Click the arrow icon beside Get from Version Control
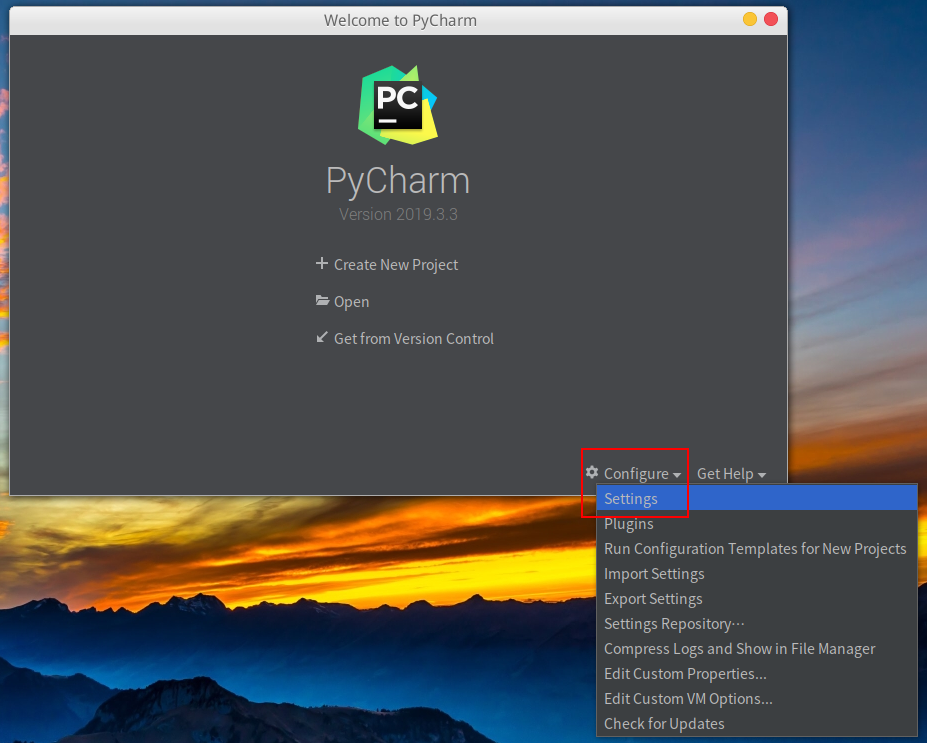Screen dimensions: 927x743 [322, 337]
